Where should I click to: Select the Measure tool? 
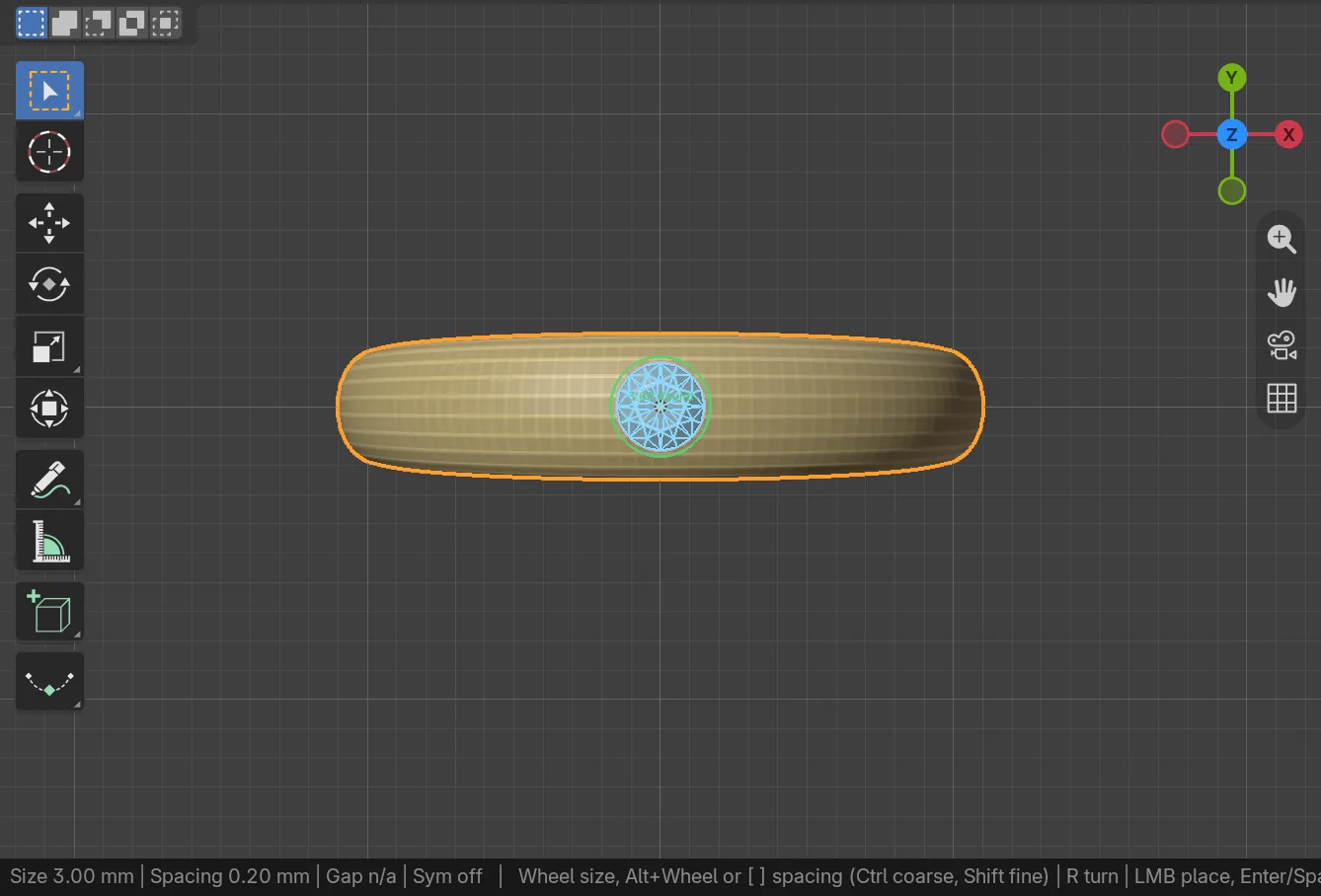point(49,541)
